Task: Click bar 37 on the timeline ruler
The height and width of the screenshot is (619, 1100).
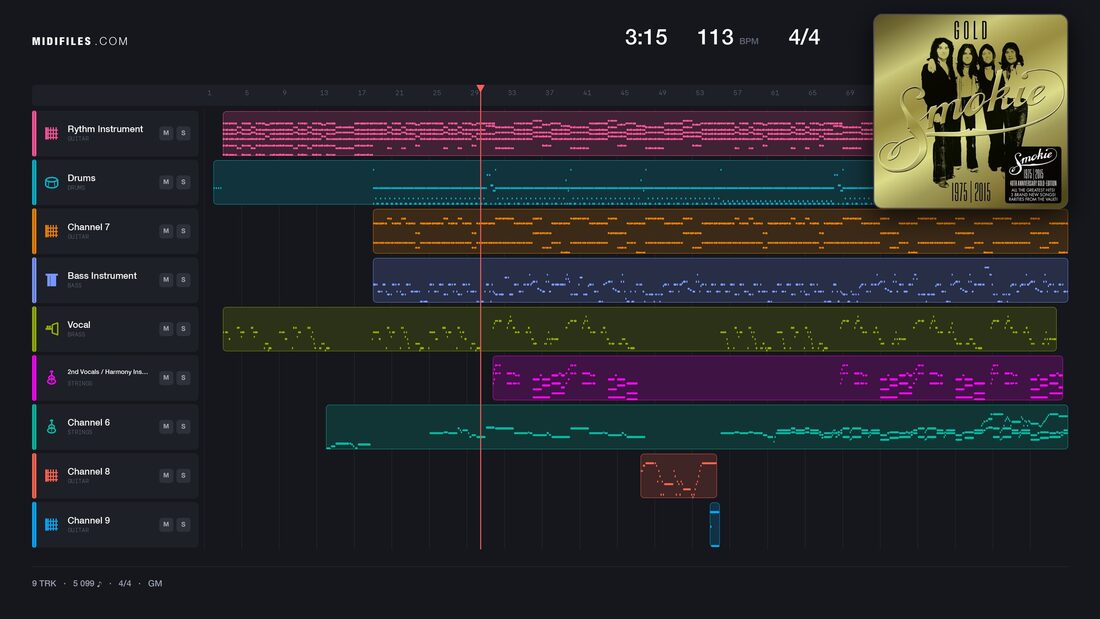Action: tap(549, 93)
